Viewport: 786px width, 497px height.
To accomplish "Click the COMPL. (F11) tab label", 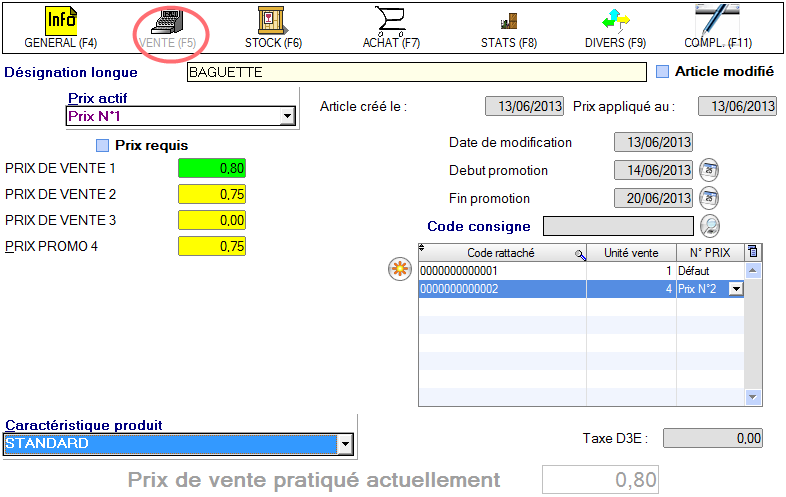I will tap(718, 43).
